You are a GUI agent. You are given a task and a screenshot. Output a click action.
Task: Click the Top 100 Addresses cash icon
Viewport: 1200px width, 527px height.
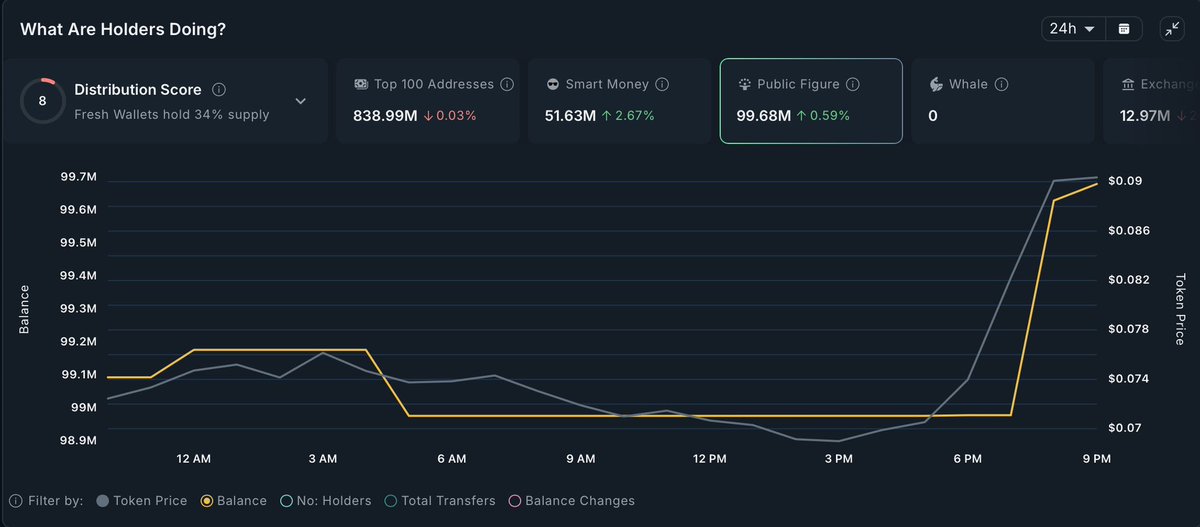[x=361, y=85]
